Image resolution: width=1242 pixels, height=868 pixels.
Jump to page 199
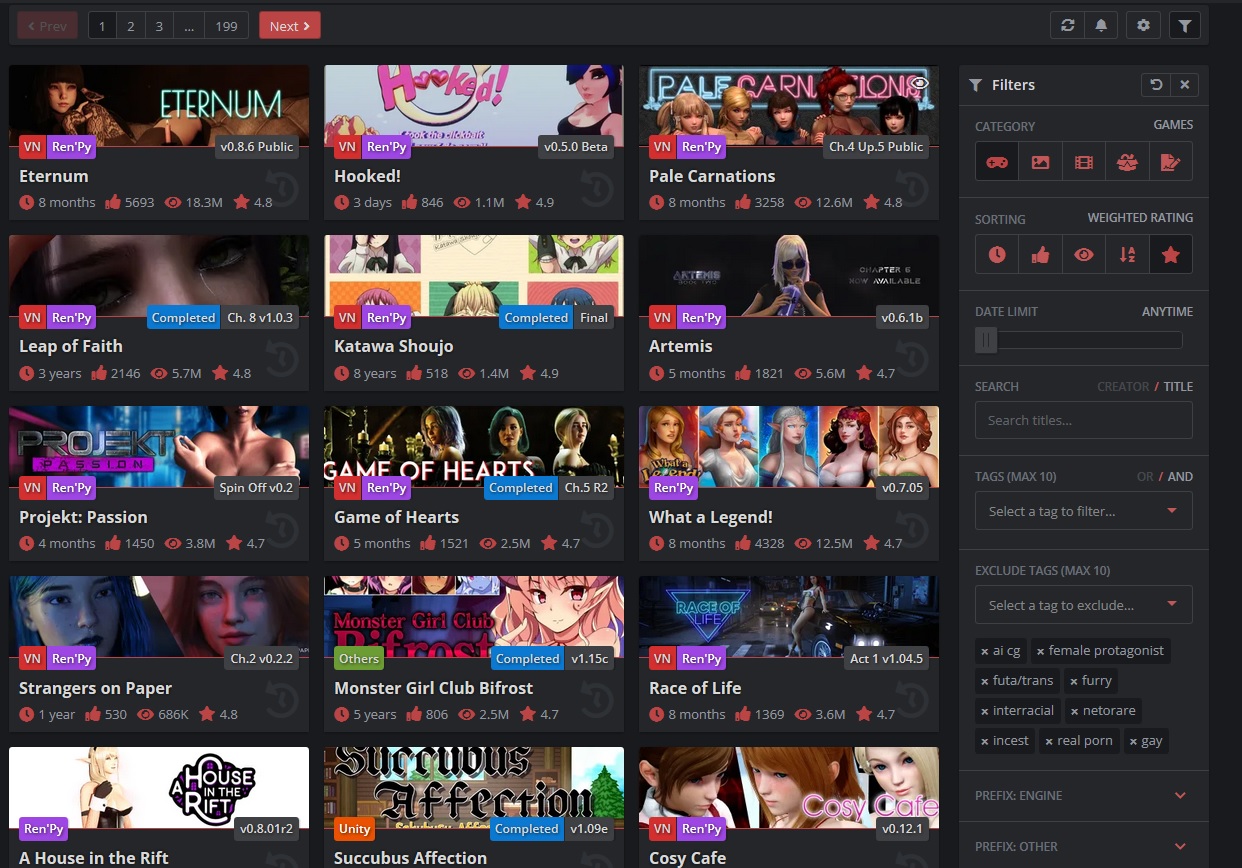227,26
